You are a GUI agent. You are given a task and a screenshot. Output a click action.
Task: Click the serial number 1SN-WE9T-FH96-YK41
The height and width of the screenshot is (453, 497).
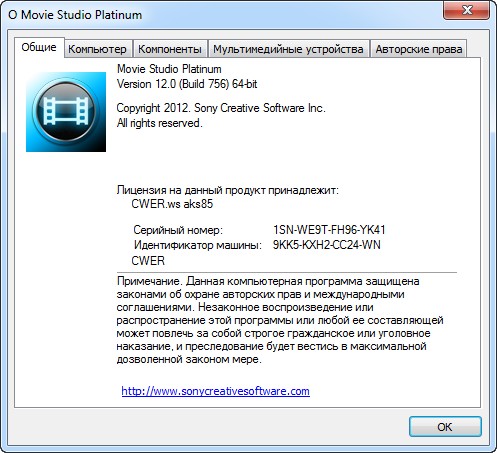[329, 230]
